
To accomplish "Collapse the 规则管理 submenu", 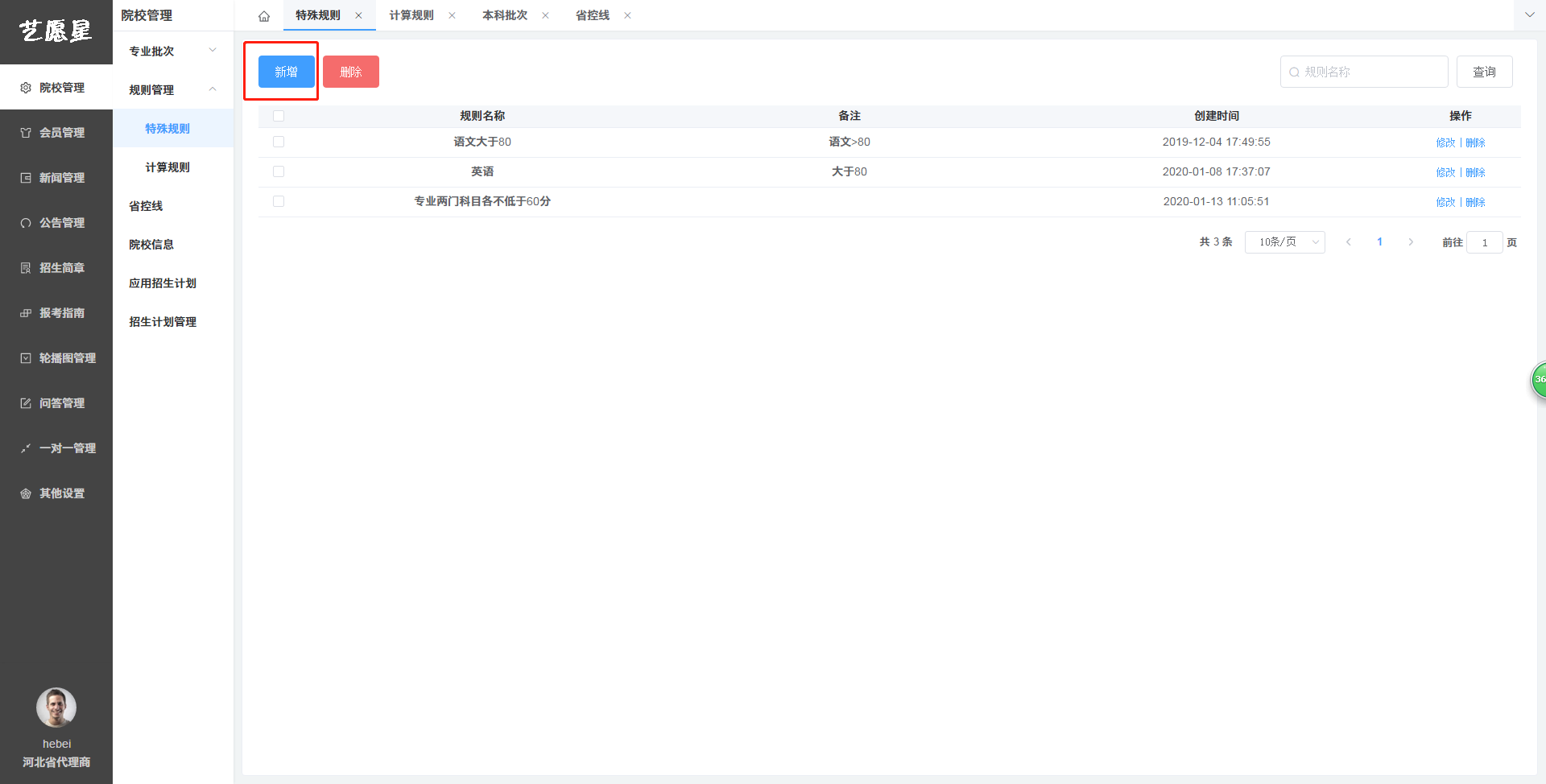I will click(173, 89).
